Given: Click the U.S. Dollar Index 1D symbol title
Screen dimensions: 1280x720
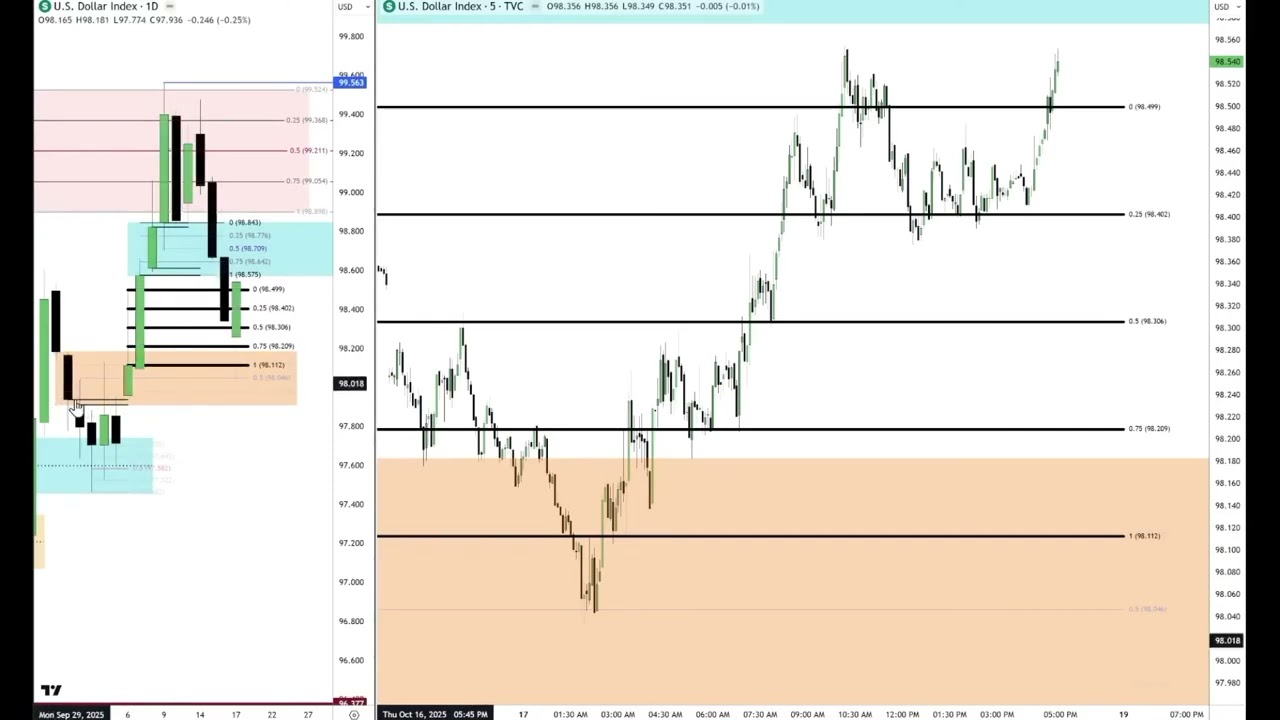Looking at the screenshot, I should (106, 6).
